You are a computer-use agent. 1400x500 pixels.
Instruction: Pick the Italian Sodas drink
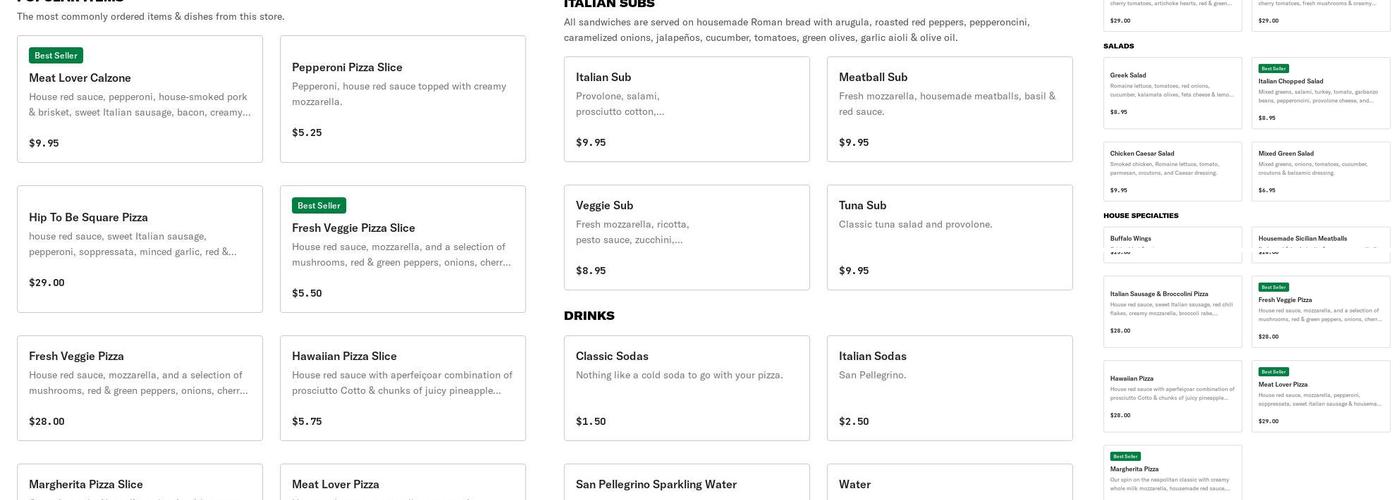(949, 388)
